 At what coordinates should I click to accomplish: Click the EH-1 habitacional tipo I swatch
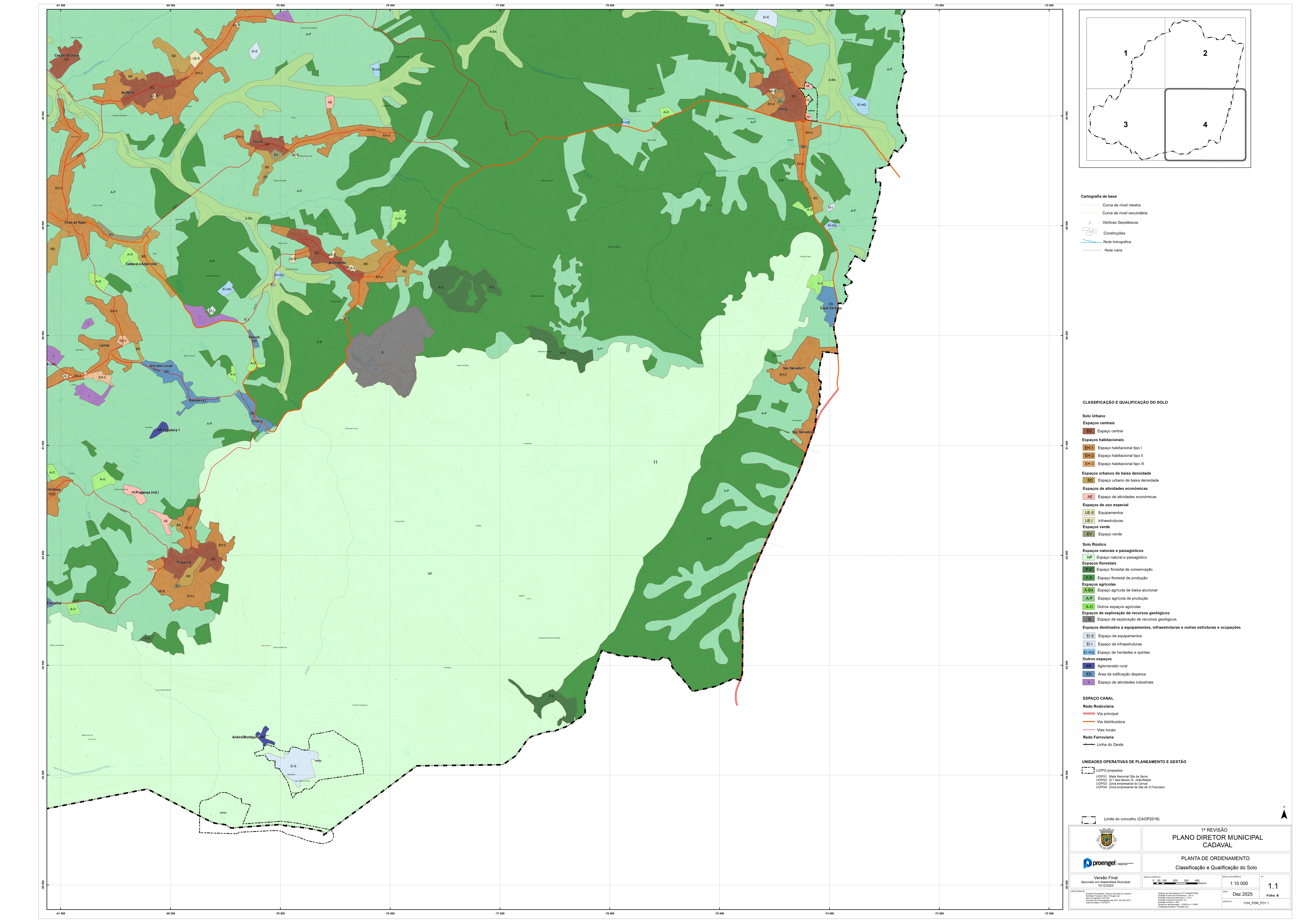point(1089,448)
